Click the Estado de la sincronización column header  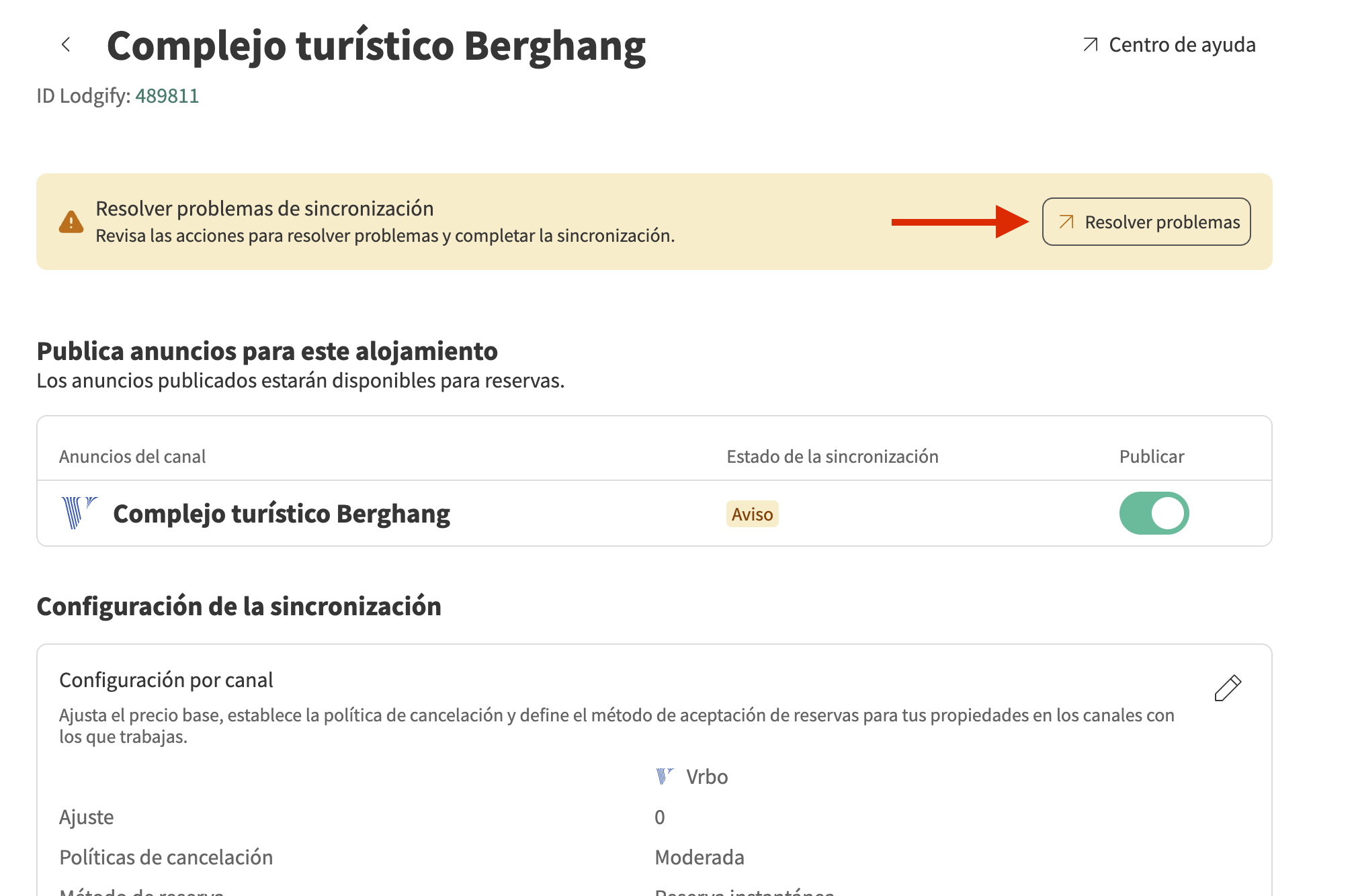(x=832, y=457)
